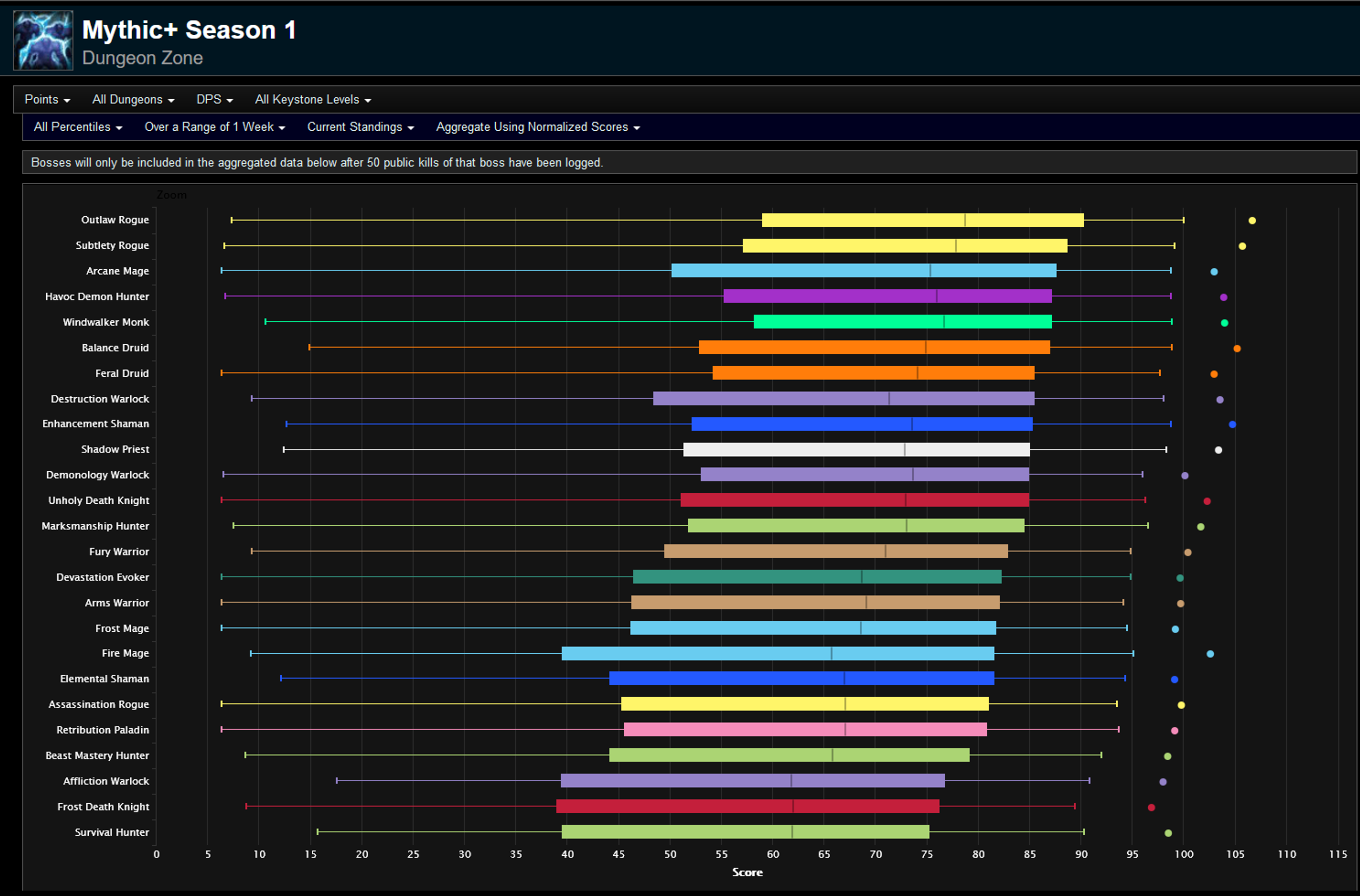Click the Balance Druid orange bar
Viewport: 1360px width, 896px height.
pos(874,347)
